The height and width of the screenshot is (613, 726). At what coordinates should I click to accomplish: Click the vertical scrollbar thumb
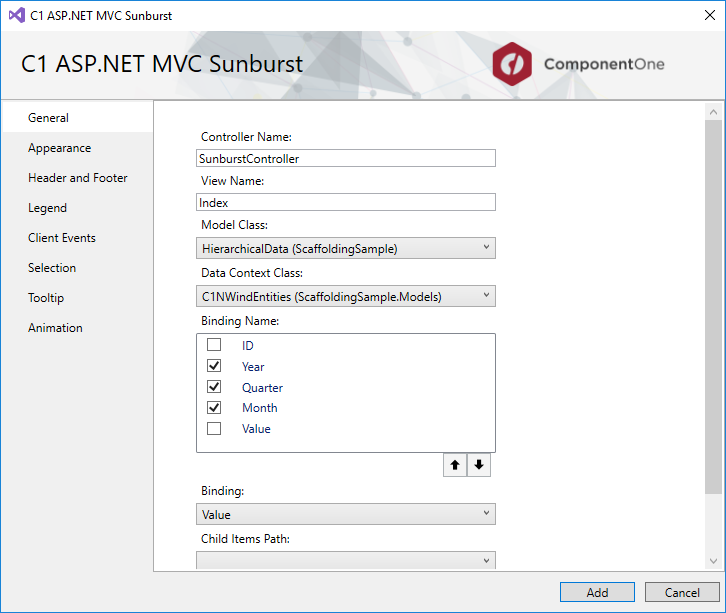coord(713,306)
